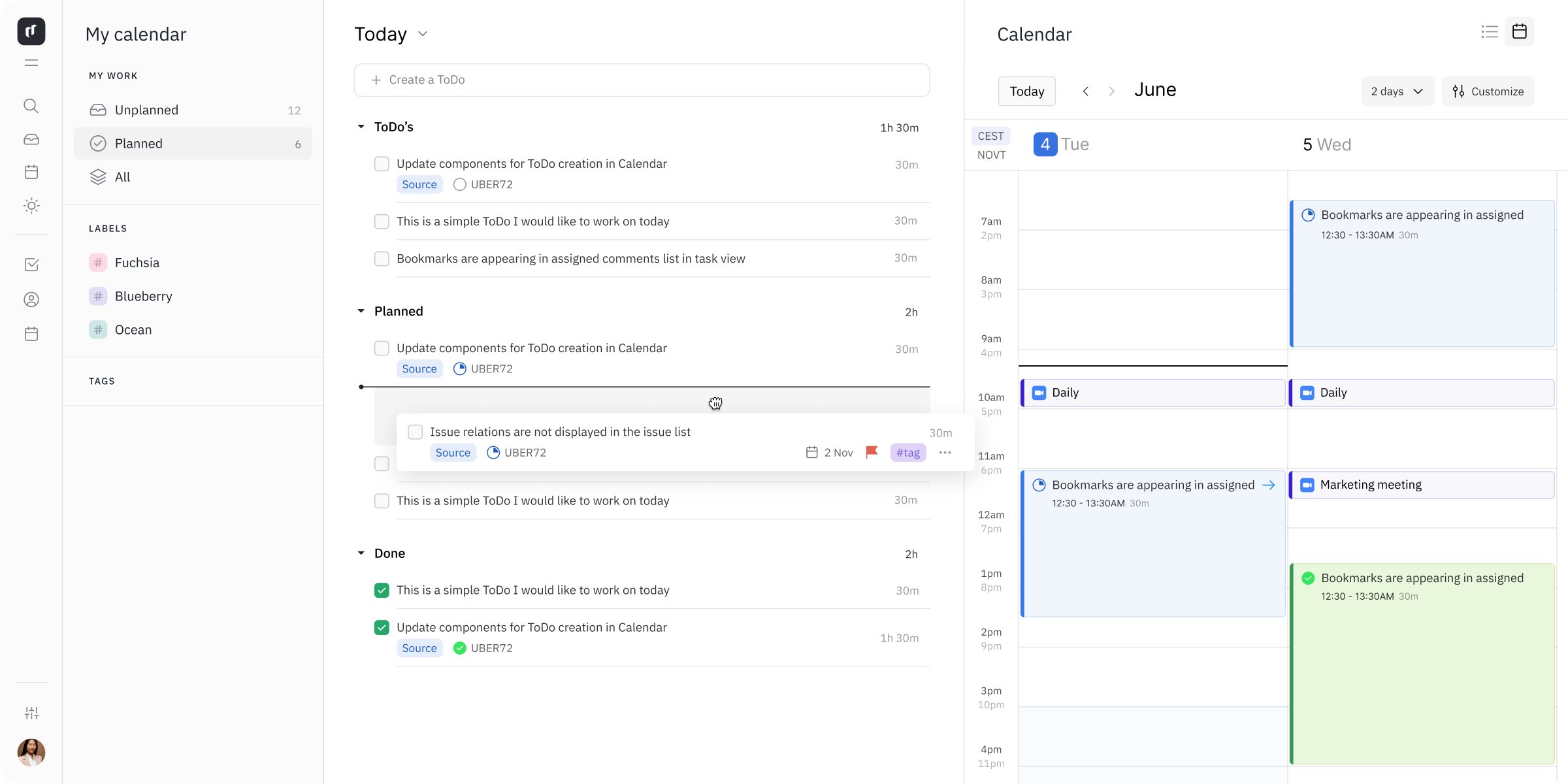Uncheck done Update components task

[382, 627]
